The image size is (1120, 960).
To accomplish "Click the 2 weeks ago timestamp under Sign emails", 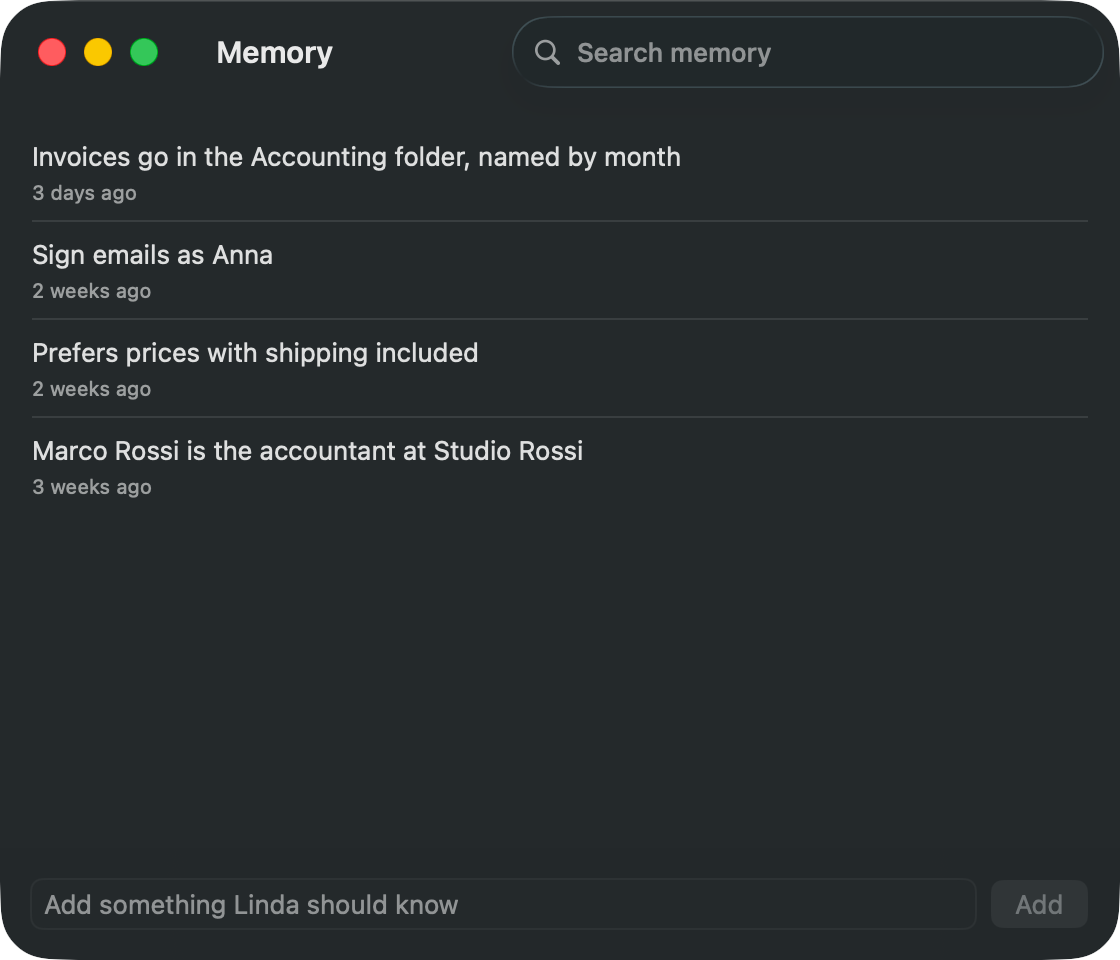I will click(91, 291).
